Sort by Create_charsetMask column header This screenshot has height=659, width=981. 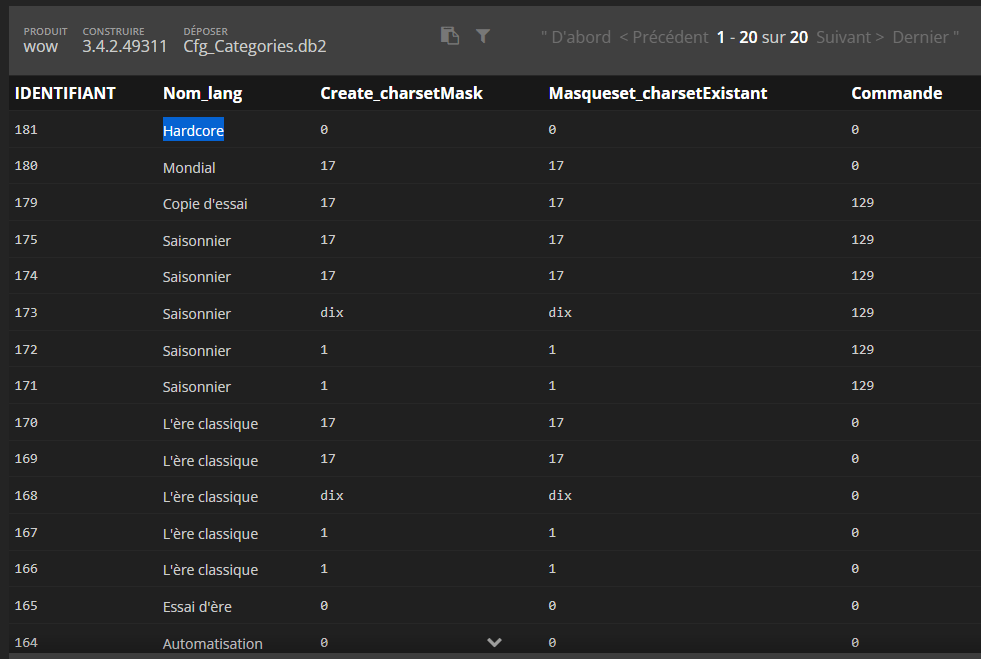(401, 93)
